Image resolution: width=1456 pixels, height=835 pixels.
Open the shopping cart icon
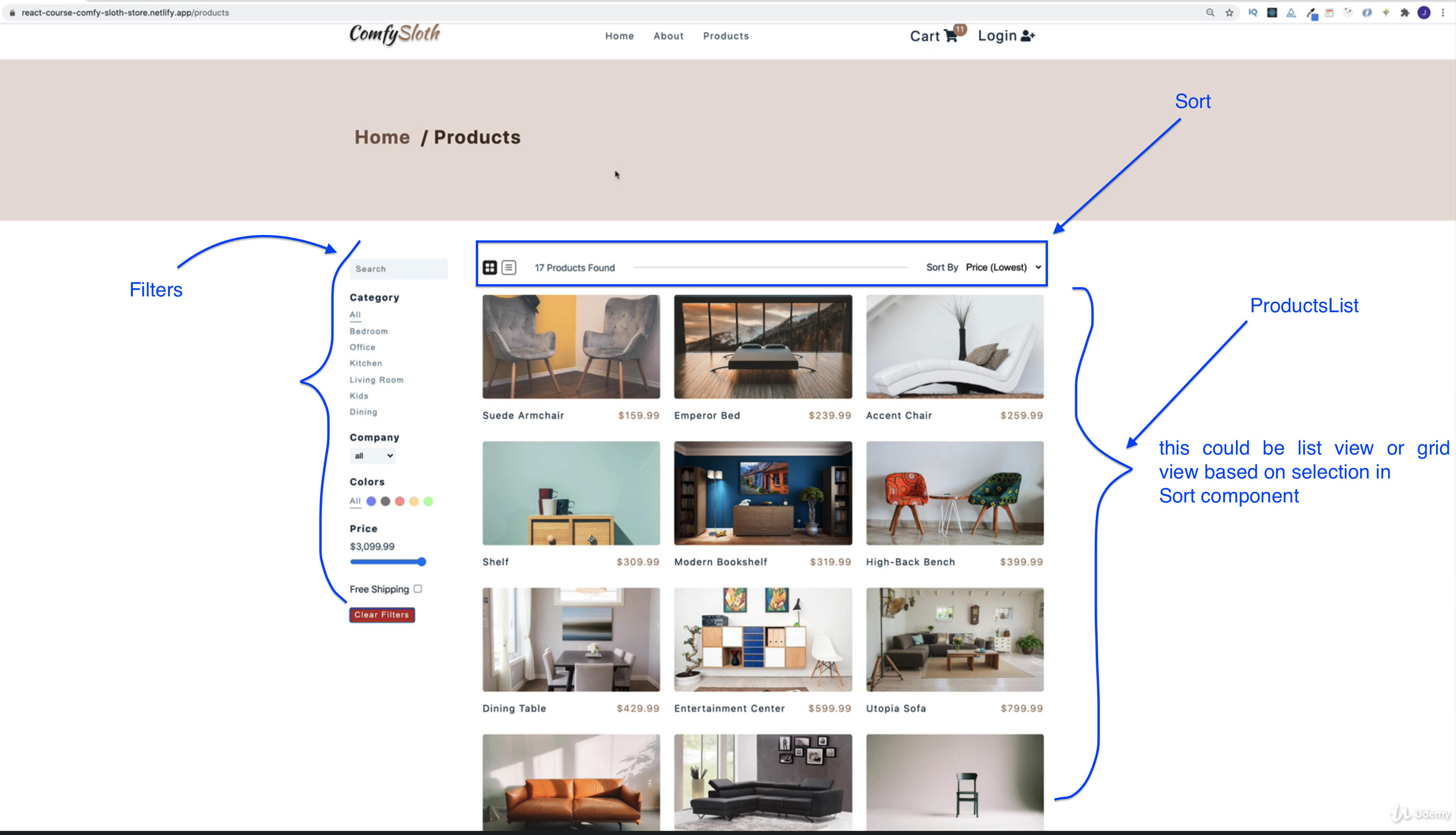950,36
